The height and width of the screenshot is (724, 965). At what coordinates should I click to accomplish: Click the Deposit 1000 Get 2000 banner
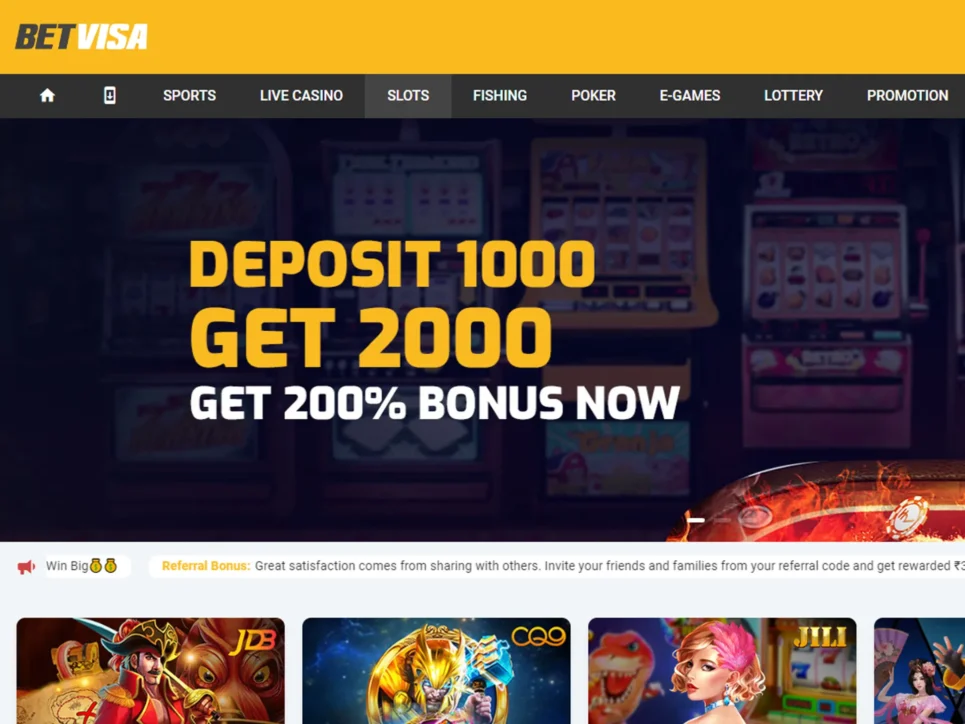(x=482, y=330)
